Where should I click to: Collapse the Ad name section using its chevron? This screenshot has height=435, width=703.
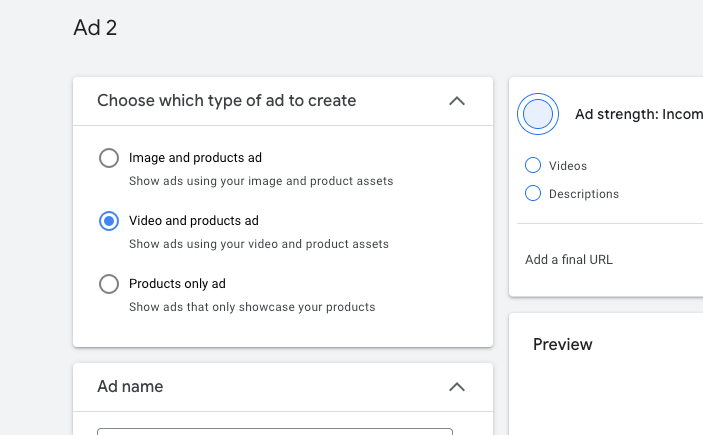tap(457, 387)
